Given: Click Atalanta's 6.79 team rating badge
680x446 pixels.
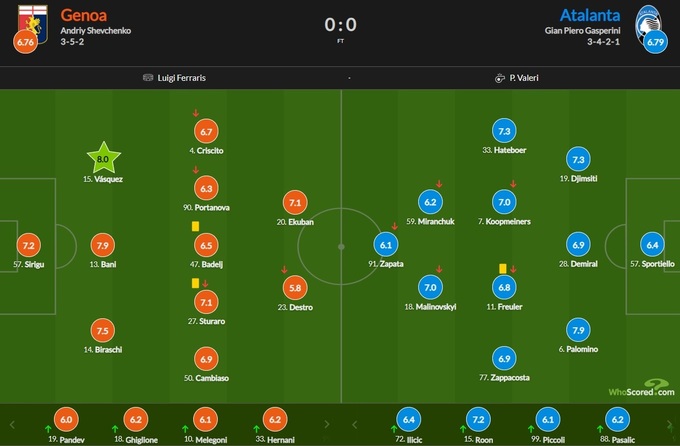Looking at the screenshot, I should click(x=655, y=43).
